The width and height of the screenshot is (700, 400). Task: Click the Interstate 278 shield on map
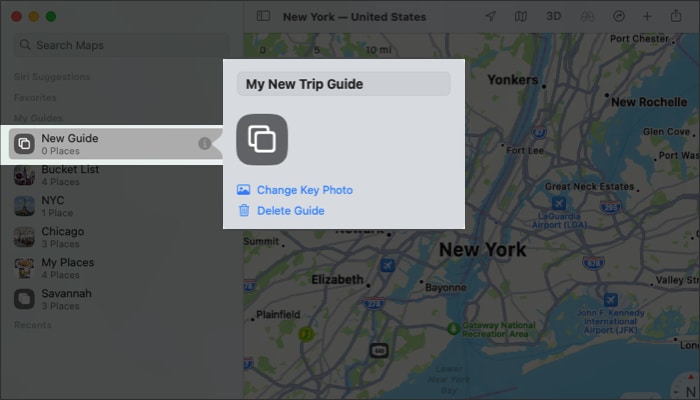tap(373, 304)
